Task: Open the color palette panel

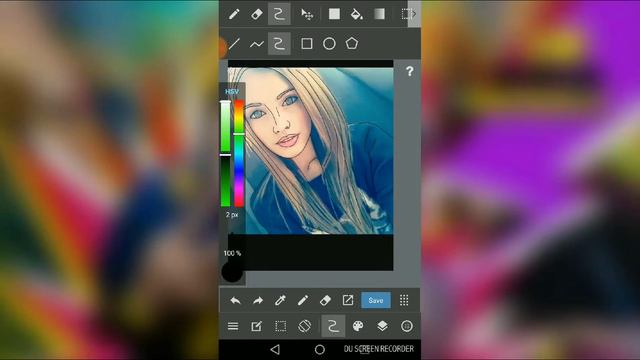Action: point(358,326)
